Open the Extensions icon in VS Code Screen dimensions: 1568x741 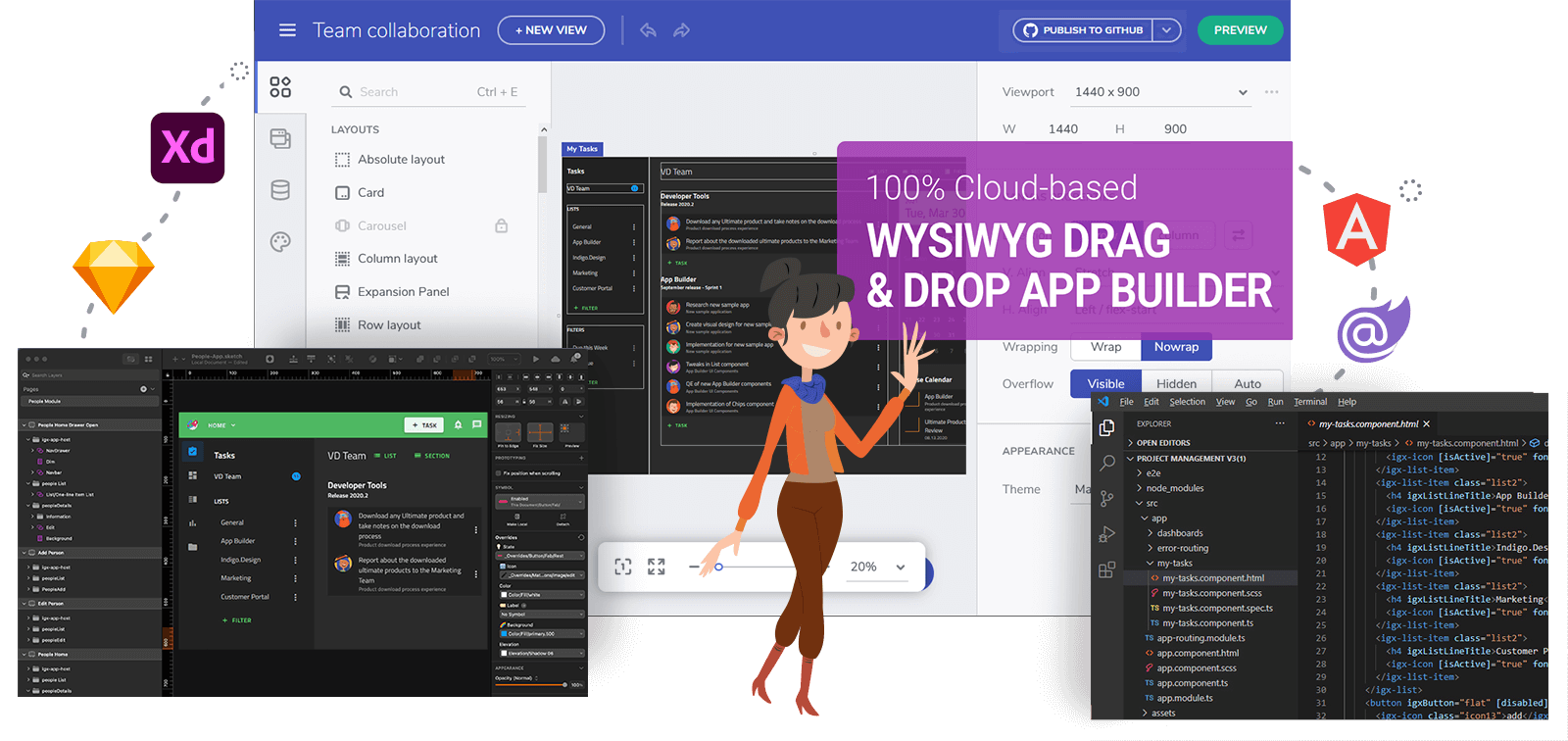[1107, 569]
